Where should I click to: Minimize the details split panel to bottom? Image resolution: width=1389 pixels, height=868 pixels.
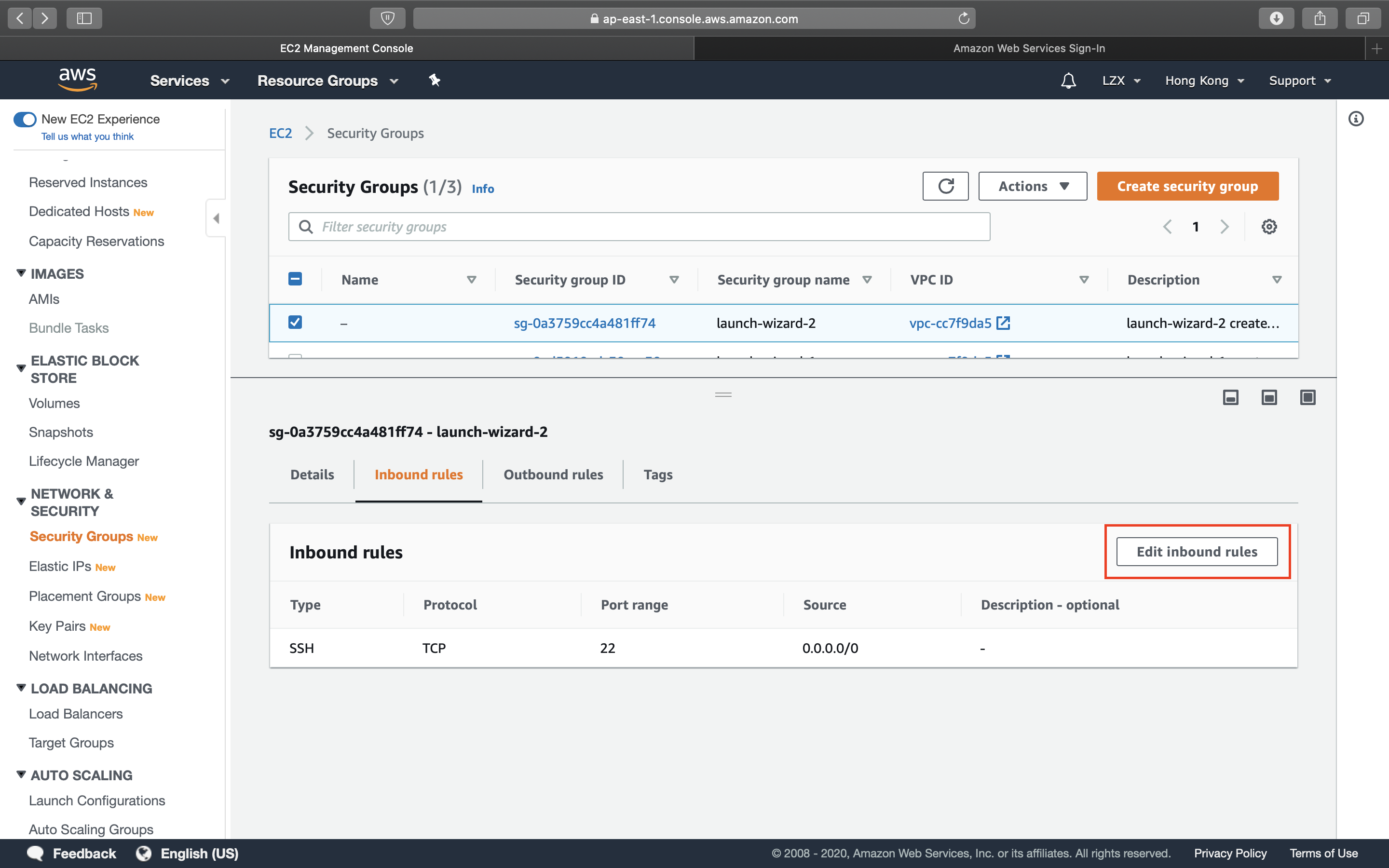pyautogui.click(x=1231, y=397)
